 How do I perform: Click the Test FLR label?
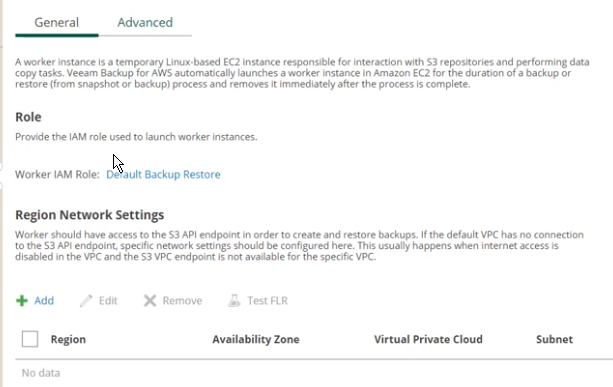(x=267, y=301)
